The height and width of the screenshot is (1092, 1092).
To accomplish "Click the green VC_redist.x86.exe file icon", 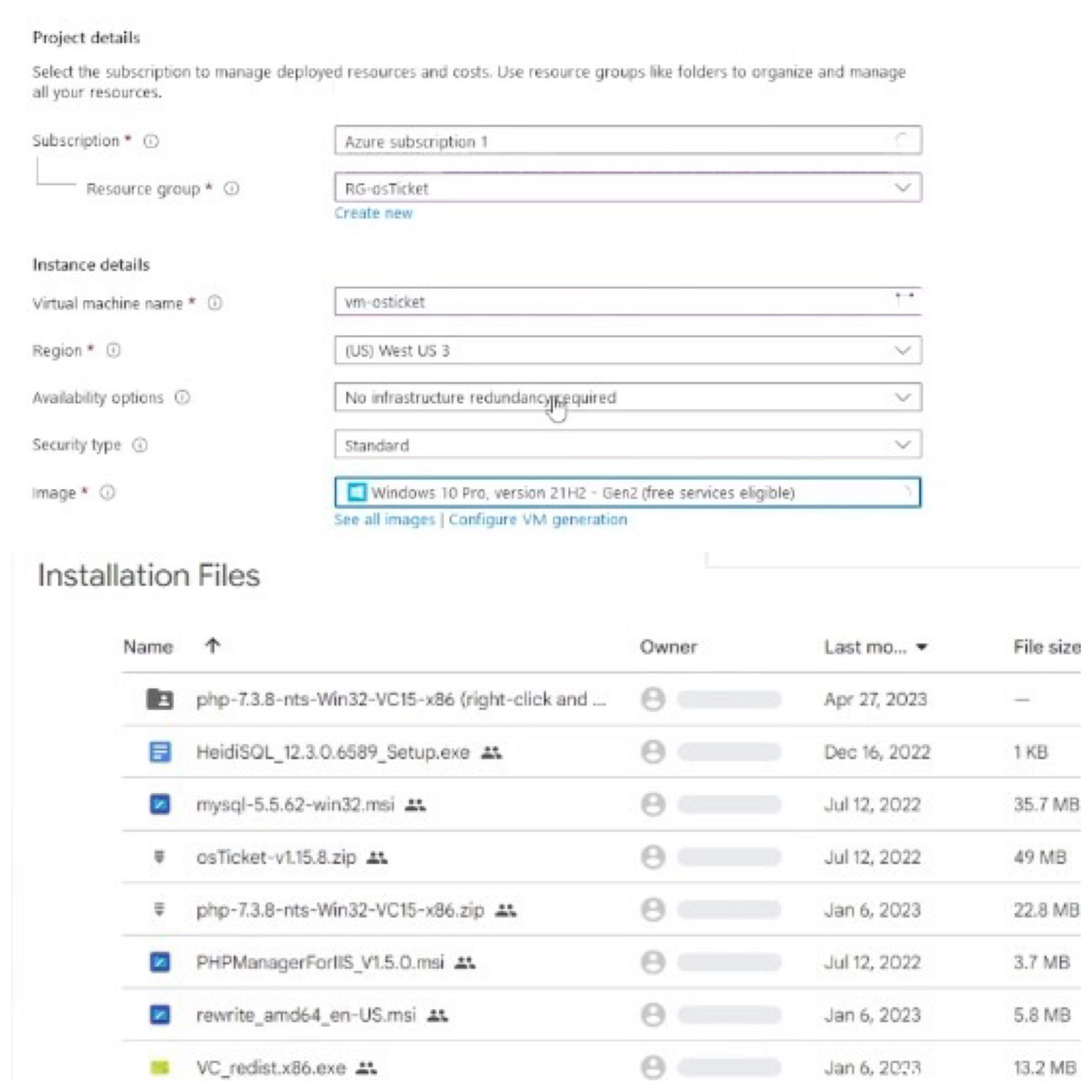I will (160, 1067).
